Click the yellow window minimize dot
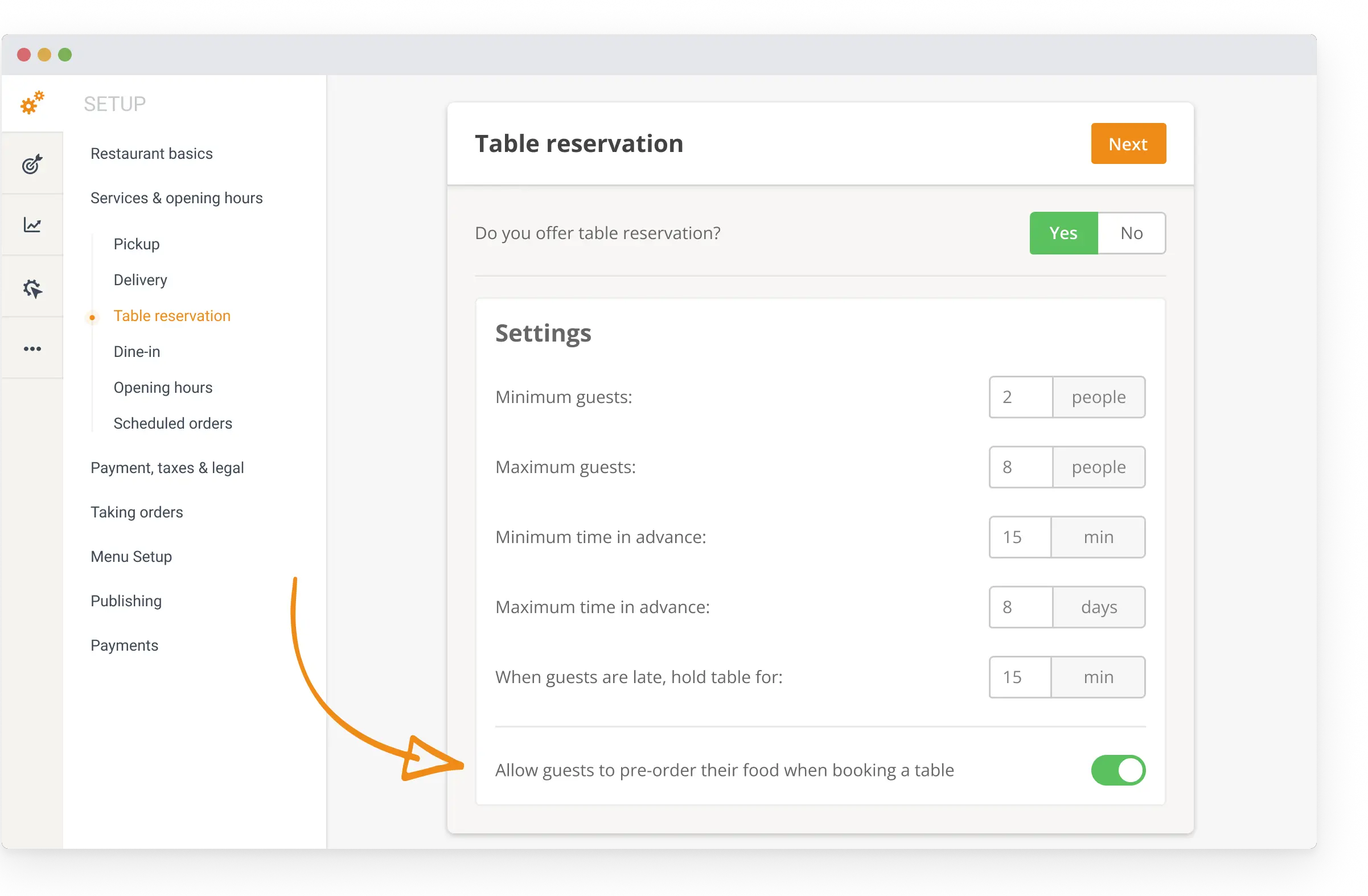This screenshot has width=1368, height=896. click(x=44, y=55)
